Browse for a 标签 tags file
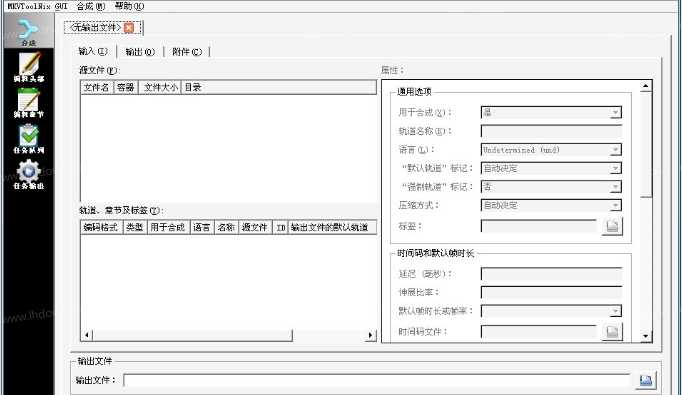 click(612, 226)
